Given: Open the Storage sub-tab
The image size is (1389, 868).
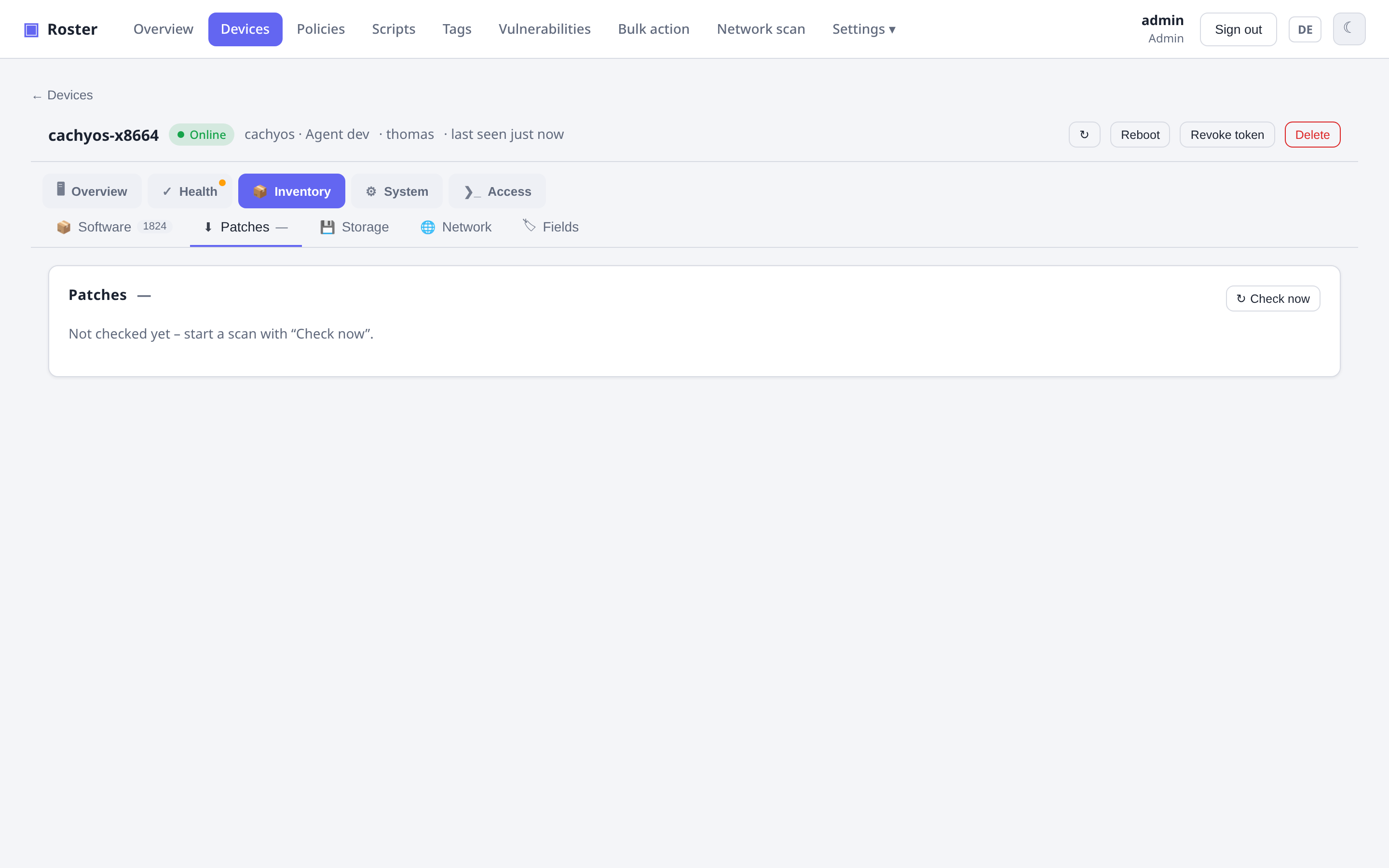Looking at the screenshot, I should click(354, 227).
